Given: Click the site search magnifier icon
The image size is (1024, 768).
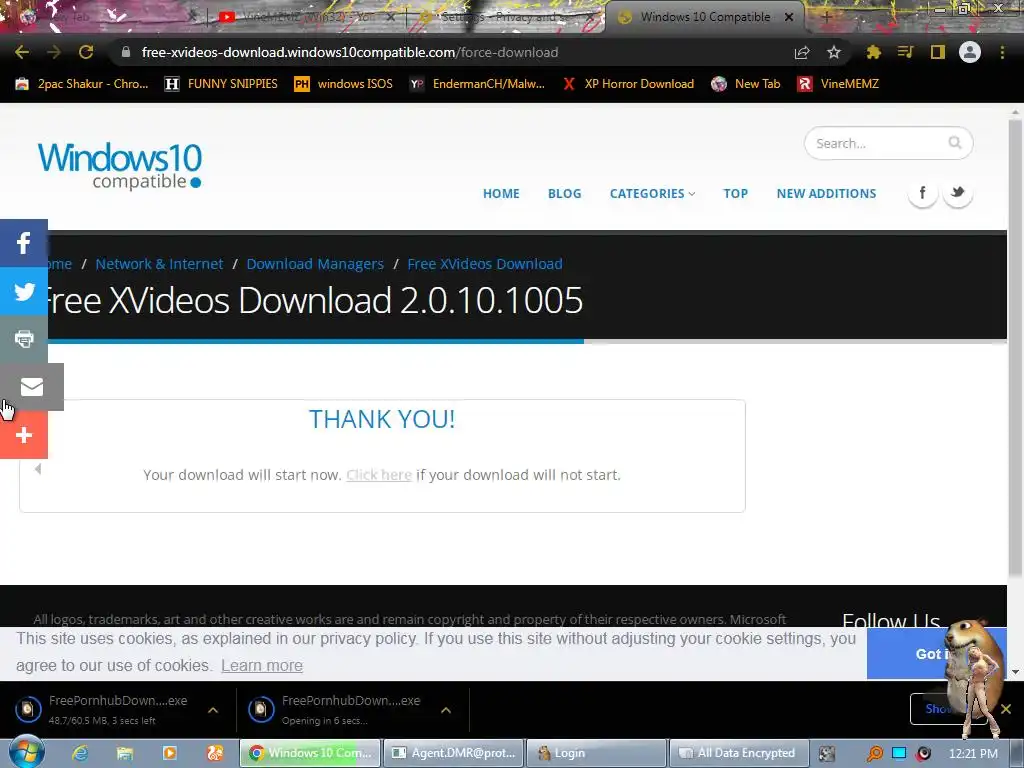Looking at the screenshot, I should (x=955, y=143).
